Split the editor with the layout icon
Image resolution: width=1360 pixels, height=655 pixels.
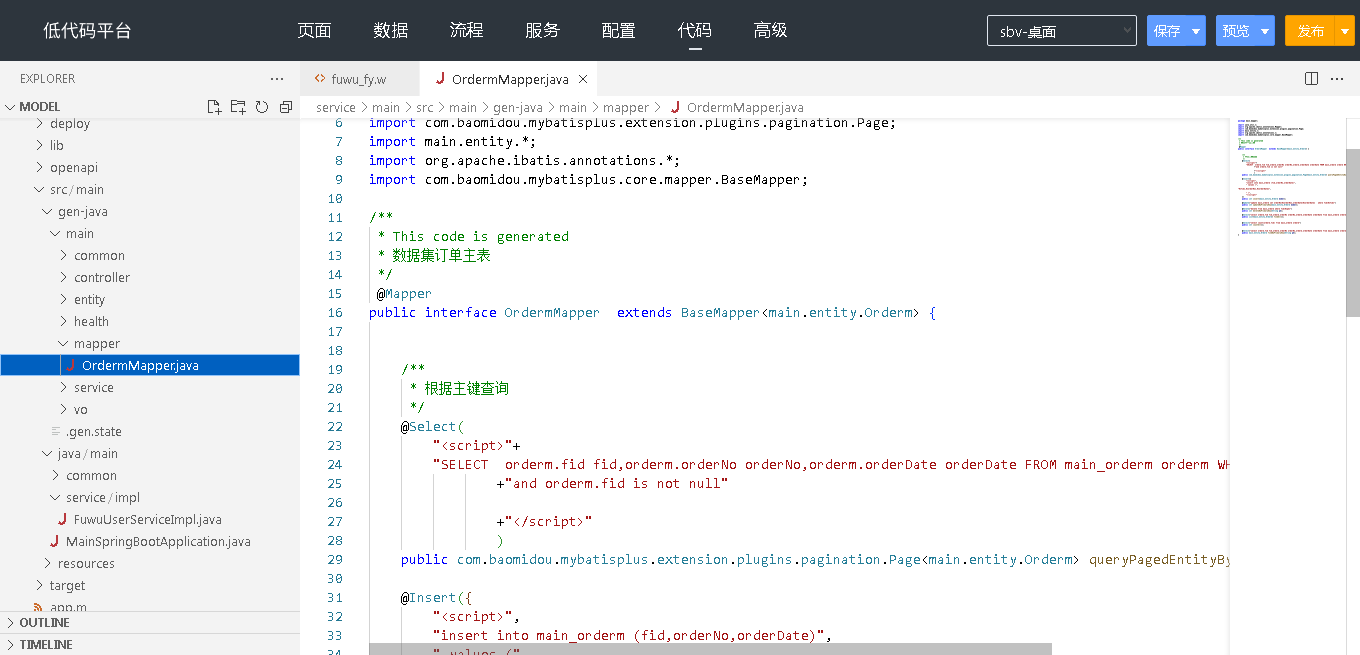1312,79
